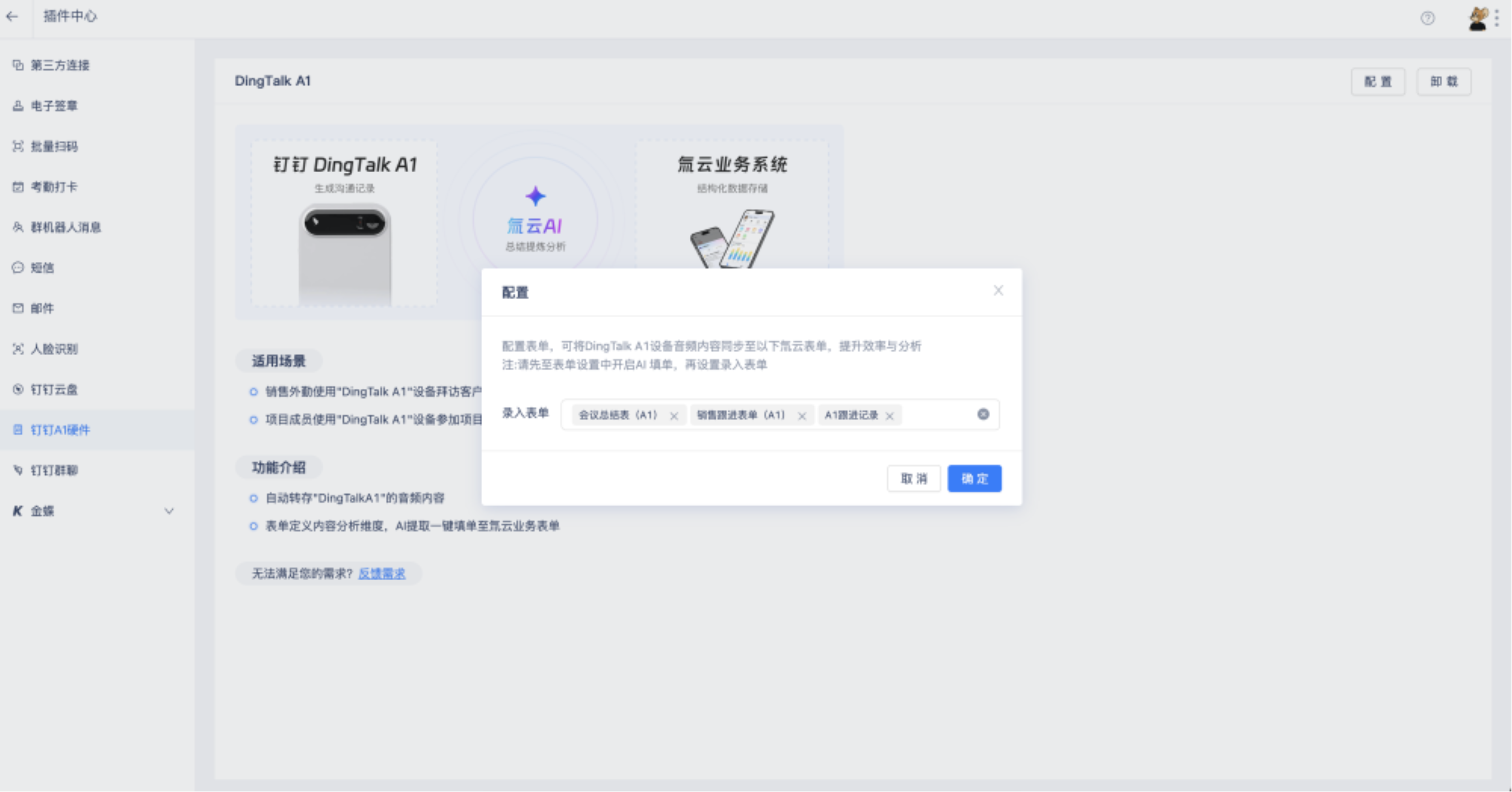Click the 配置 button at top right
Image resolution: width=1512 pixels, height=792 pixels.
point(1378,82)
